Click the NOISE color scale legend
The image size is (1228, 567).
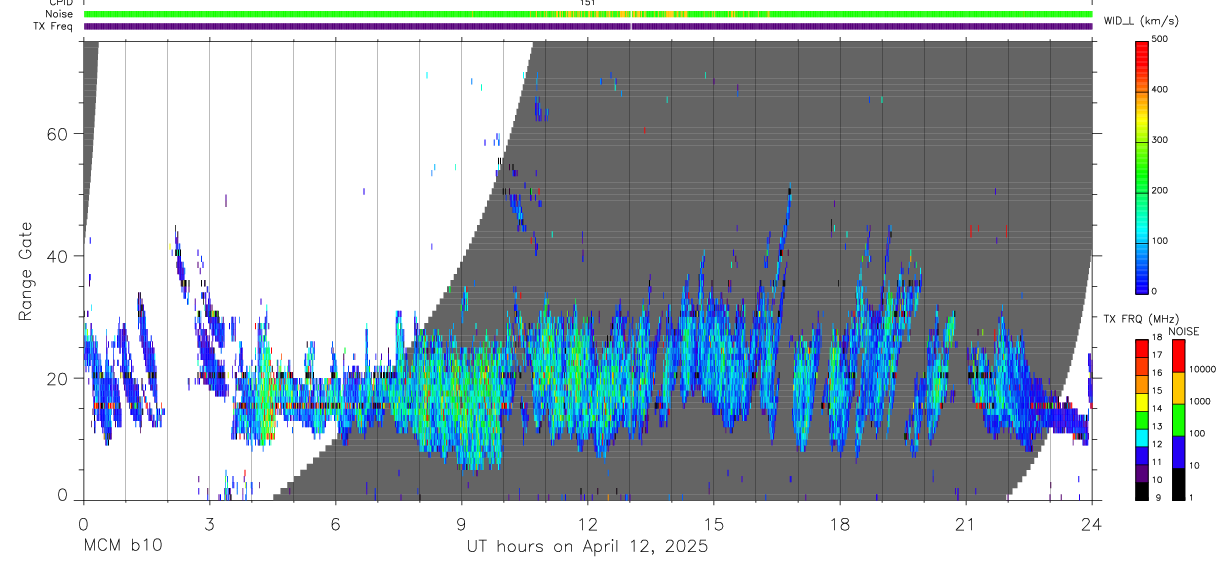1178,420
